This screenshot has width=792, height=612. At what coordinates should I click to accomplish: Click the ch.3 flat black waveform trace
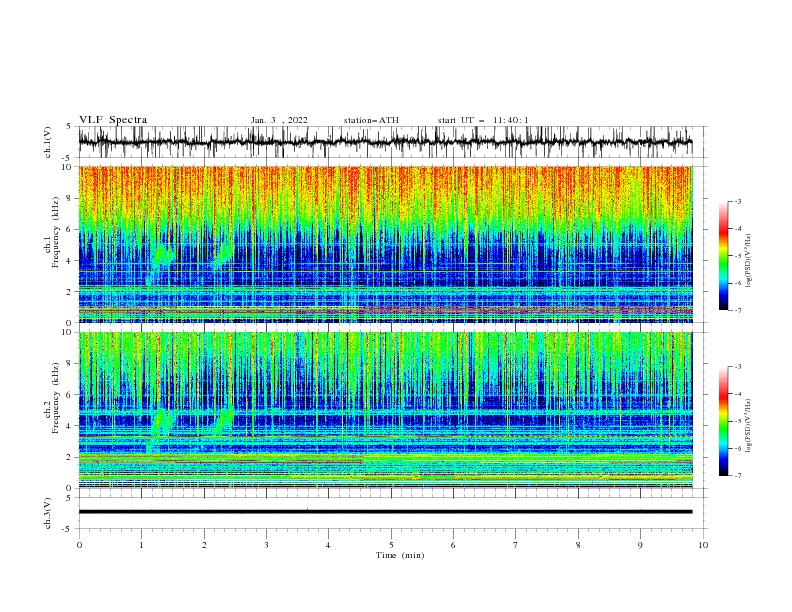click(x=385, y=512)
